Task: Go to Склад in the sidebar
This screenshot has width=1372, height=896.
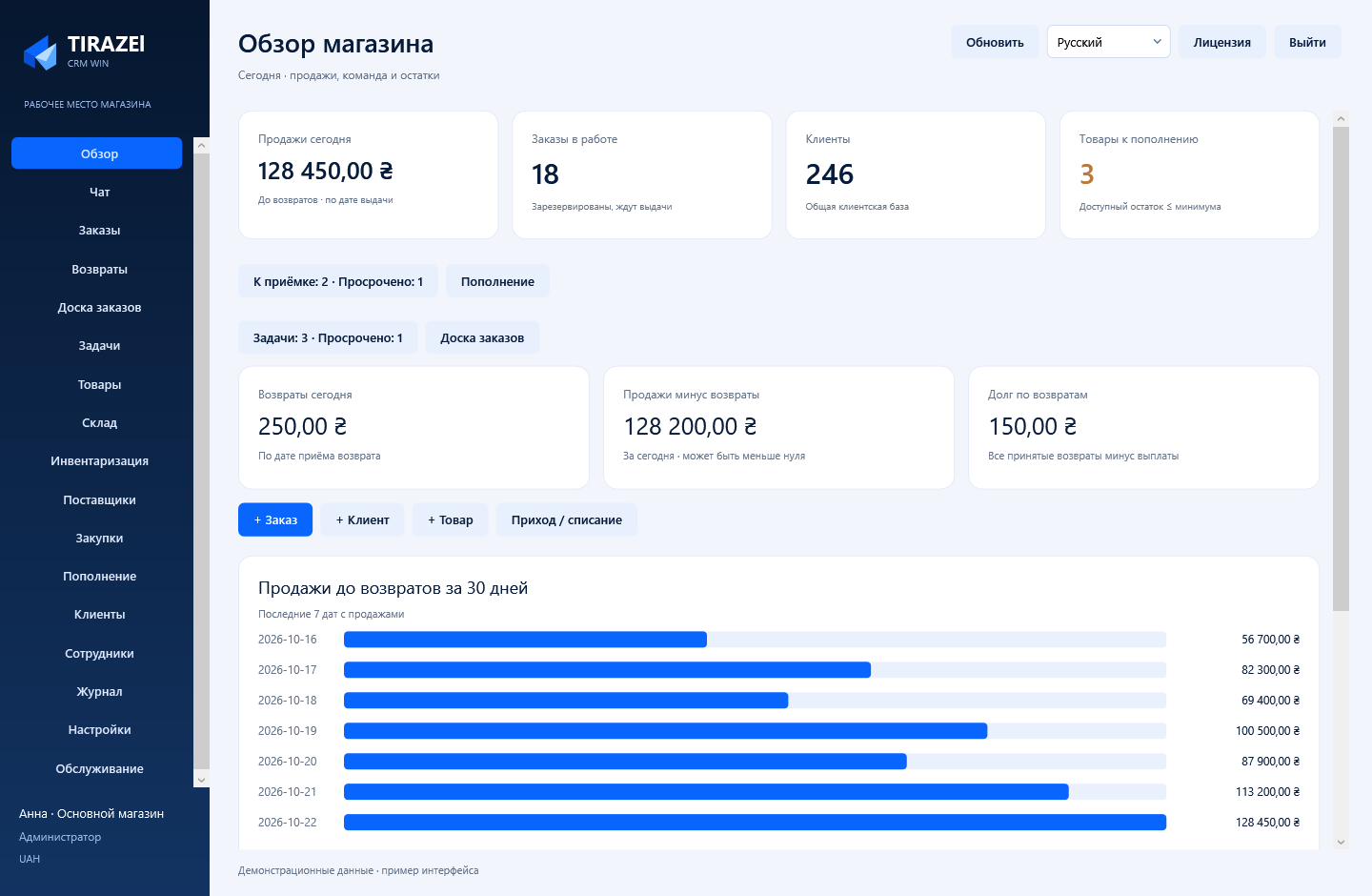Action: [97, 422]
